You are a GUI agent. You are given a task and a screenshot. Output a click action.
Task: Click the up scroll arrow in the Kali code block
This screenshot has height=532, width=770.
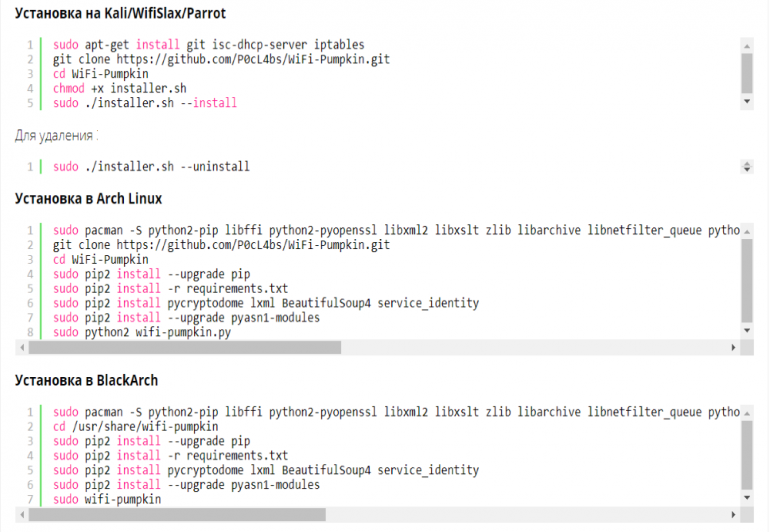pyautogui.click(x=746, y=46)
